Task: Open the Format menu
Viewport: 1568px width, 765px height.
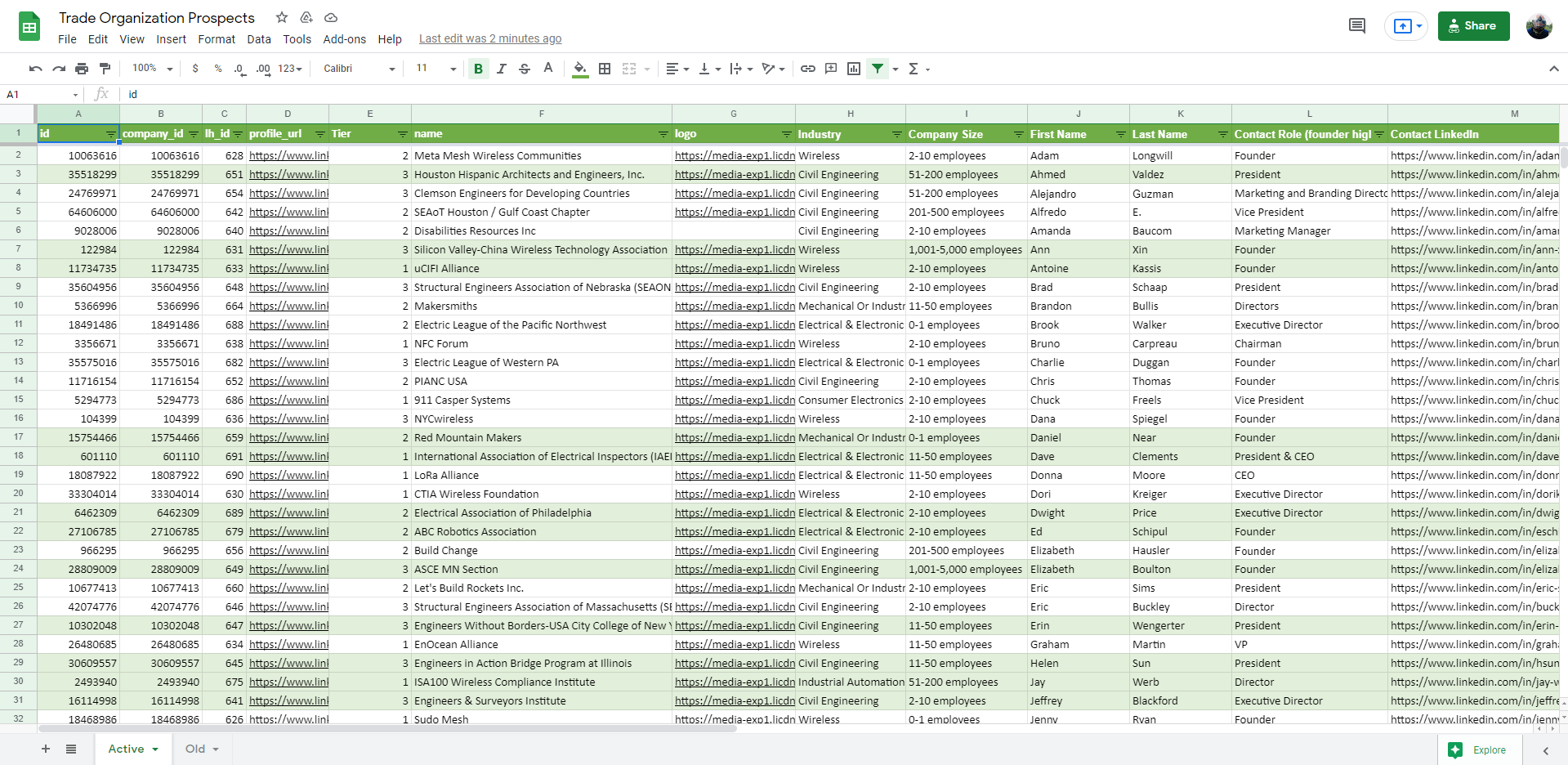Action: 217,39
